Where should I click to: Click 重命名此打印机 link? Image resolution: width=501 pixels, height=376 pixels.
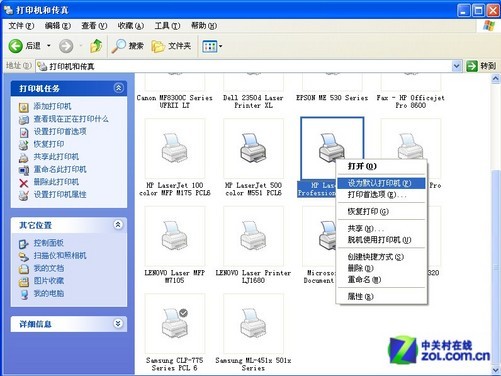coord(60,169)
